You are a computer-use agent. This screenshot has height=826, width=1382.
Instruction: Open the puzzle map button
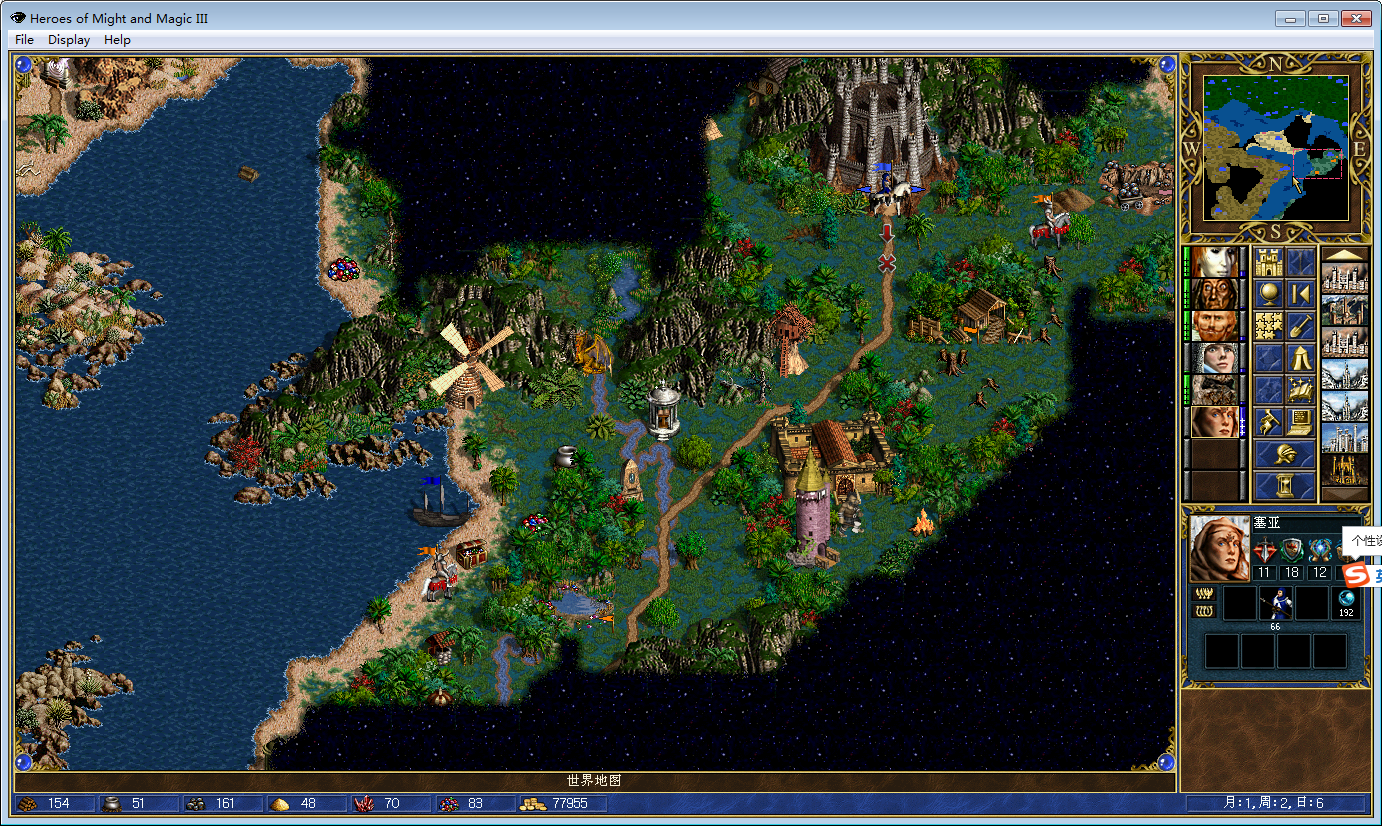[x=1268, y=326]
